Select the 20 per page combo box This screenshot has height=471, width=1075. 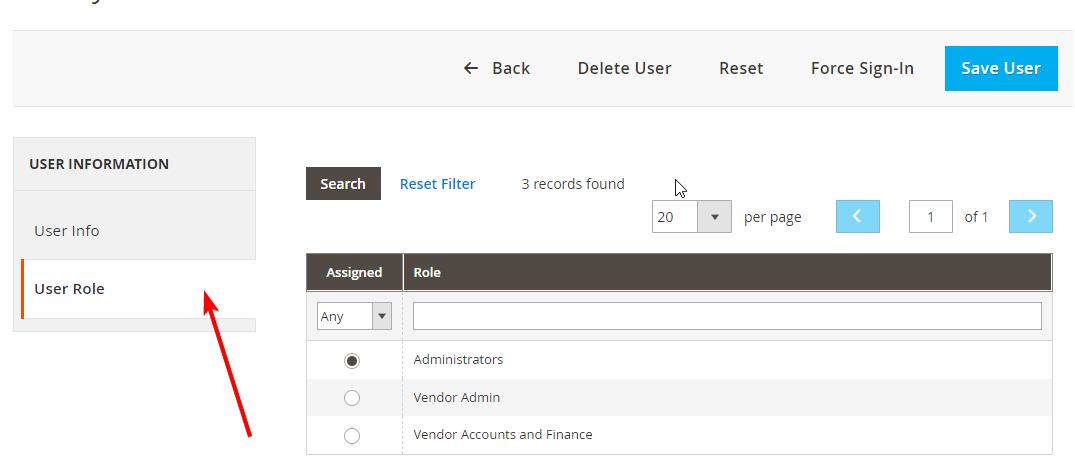click(x=692, y=217)
